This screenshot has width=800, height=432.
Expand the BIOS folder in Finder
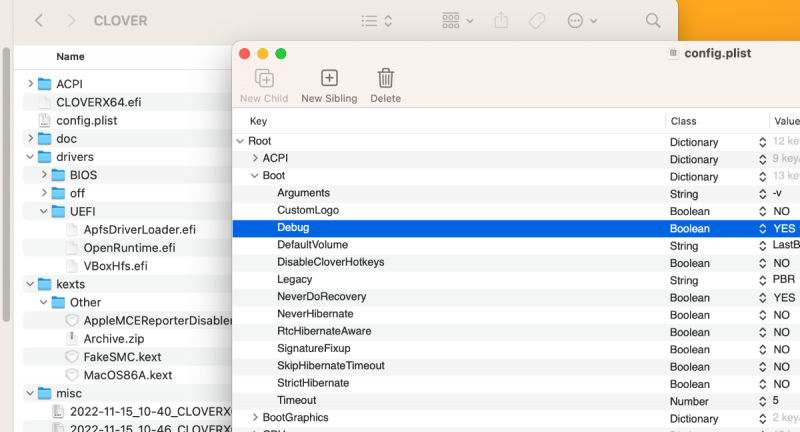click(44, 175)
